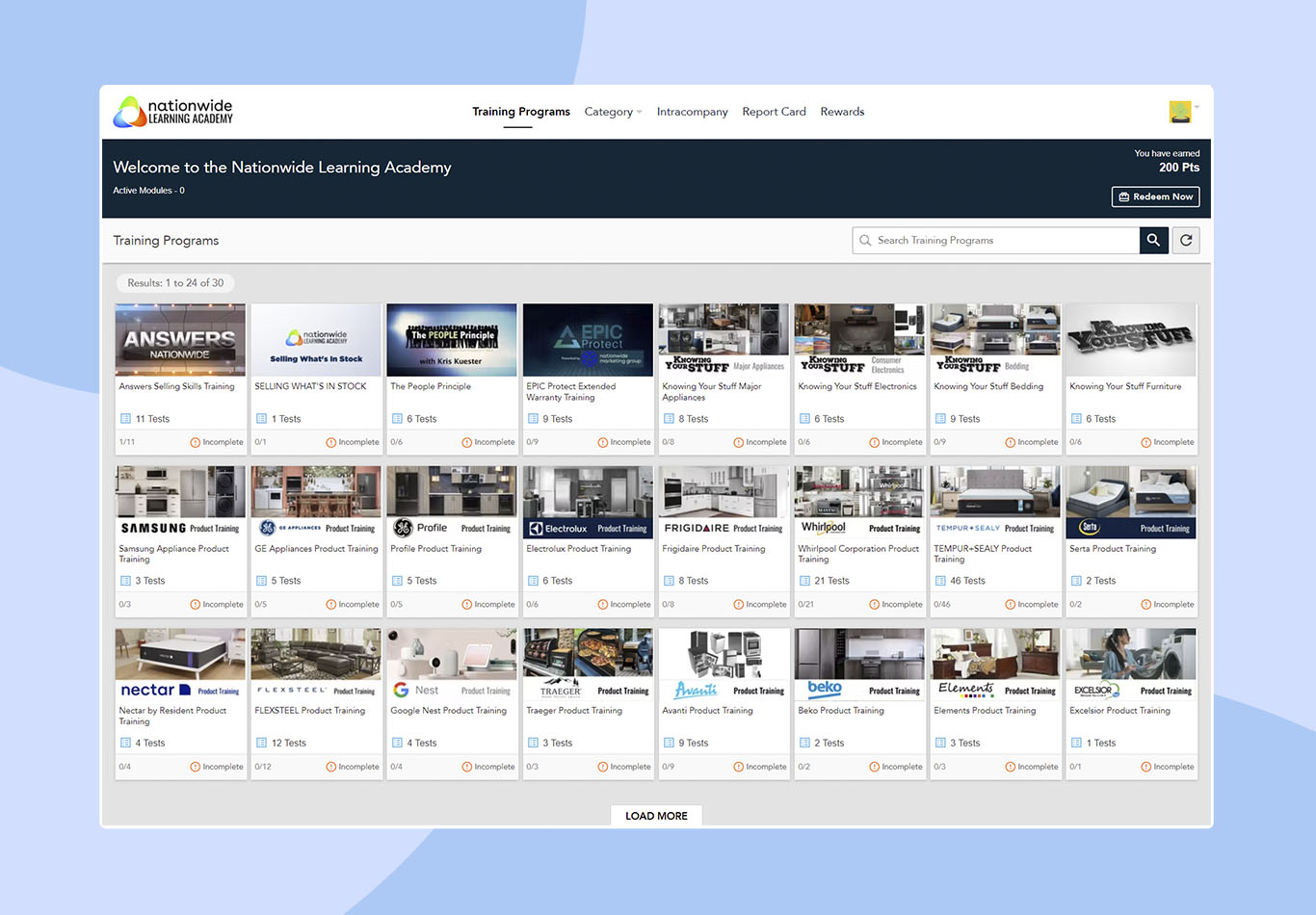Click Incomplete status icon on Whirlpool Corporation card
The height and width of the screenshot is (915, 1316).
coord(875,605)
